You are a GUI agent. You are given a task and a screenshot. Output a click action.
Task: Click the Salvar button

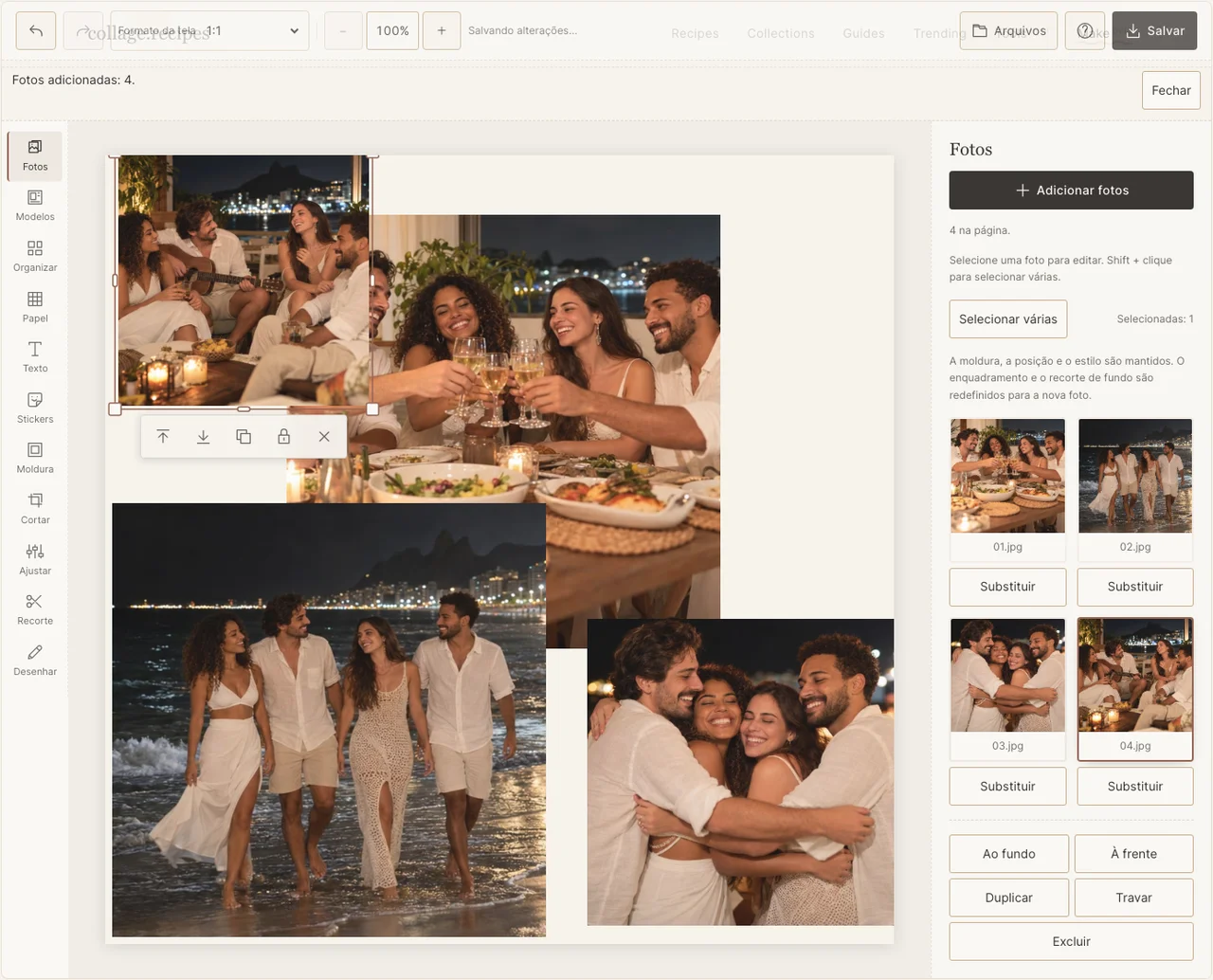pos(1155,30)
